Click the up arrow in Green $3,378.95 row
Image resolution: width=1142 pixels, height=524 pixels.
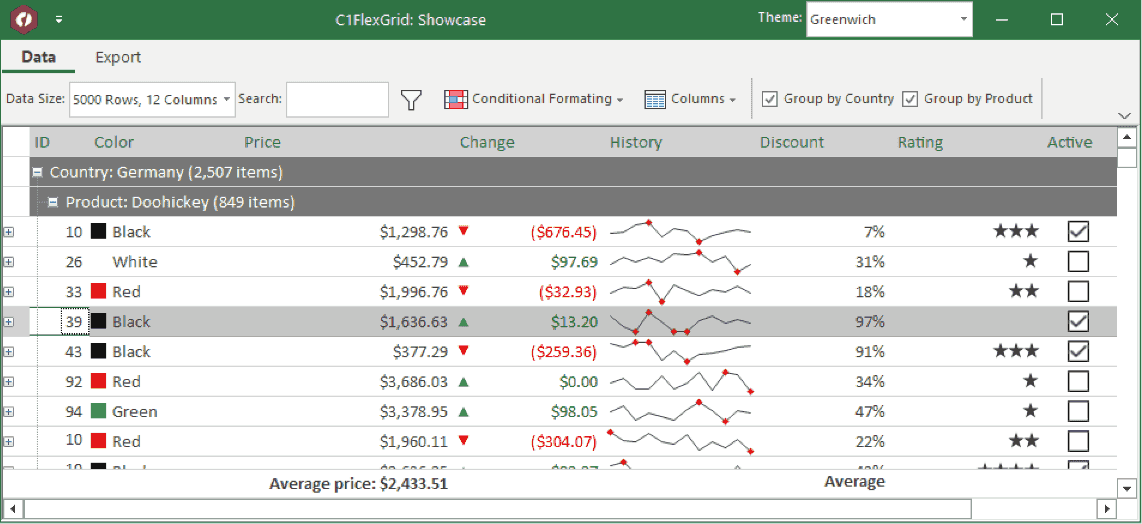pos(463,412)
